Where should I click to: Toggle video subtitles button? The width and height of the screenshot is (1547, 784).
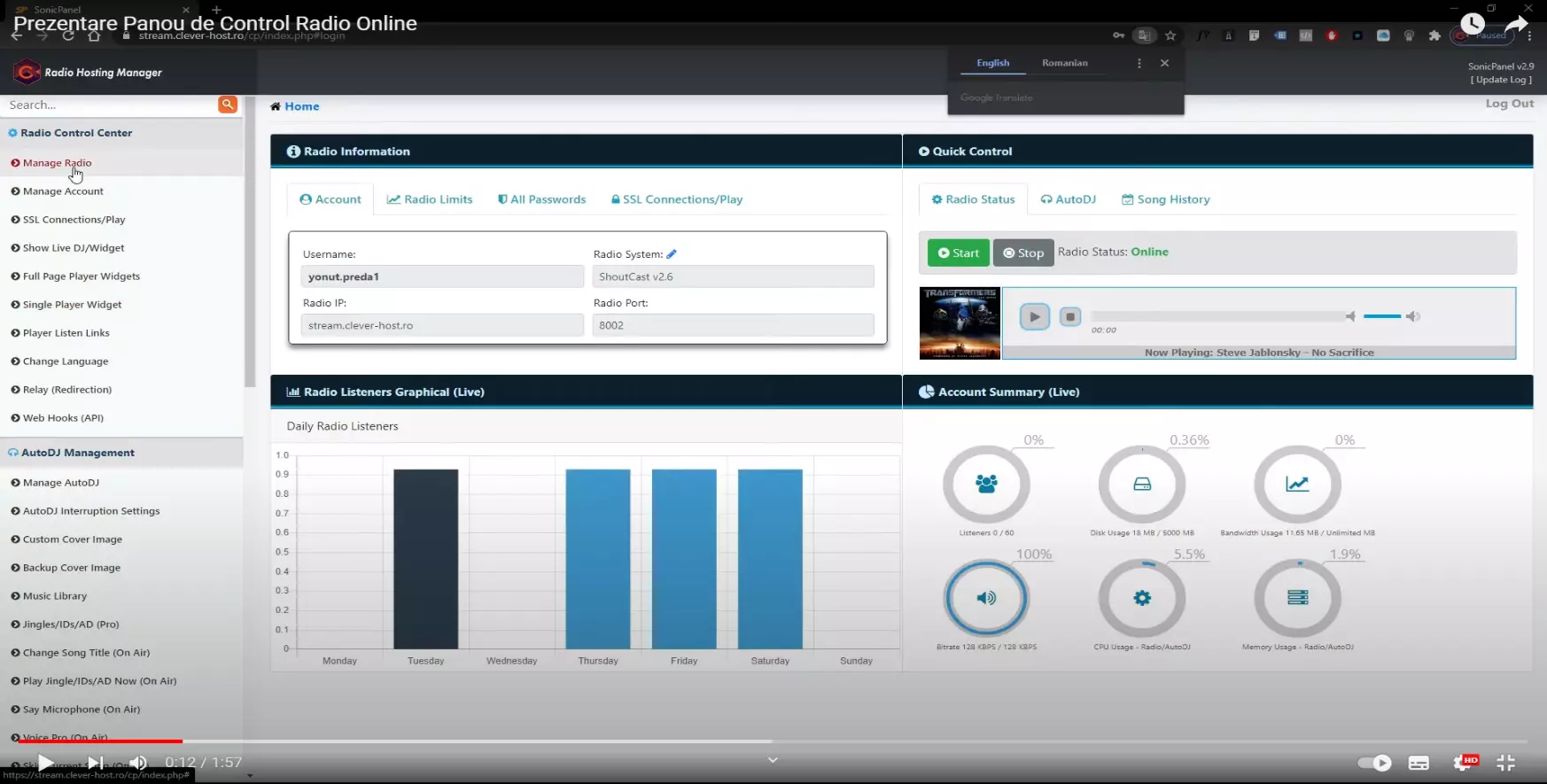coord(1419,763)
